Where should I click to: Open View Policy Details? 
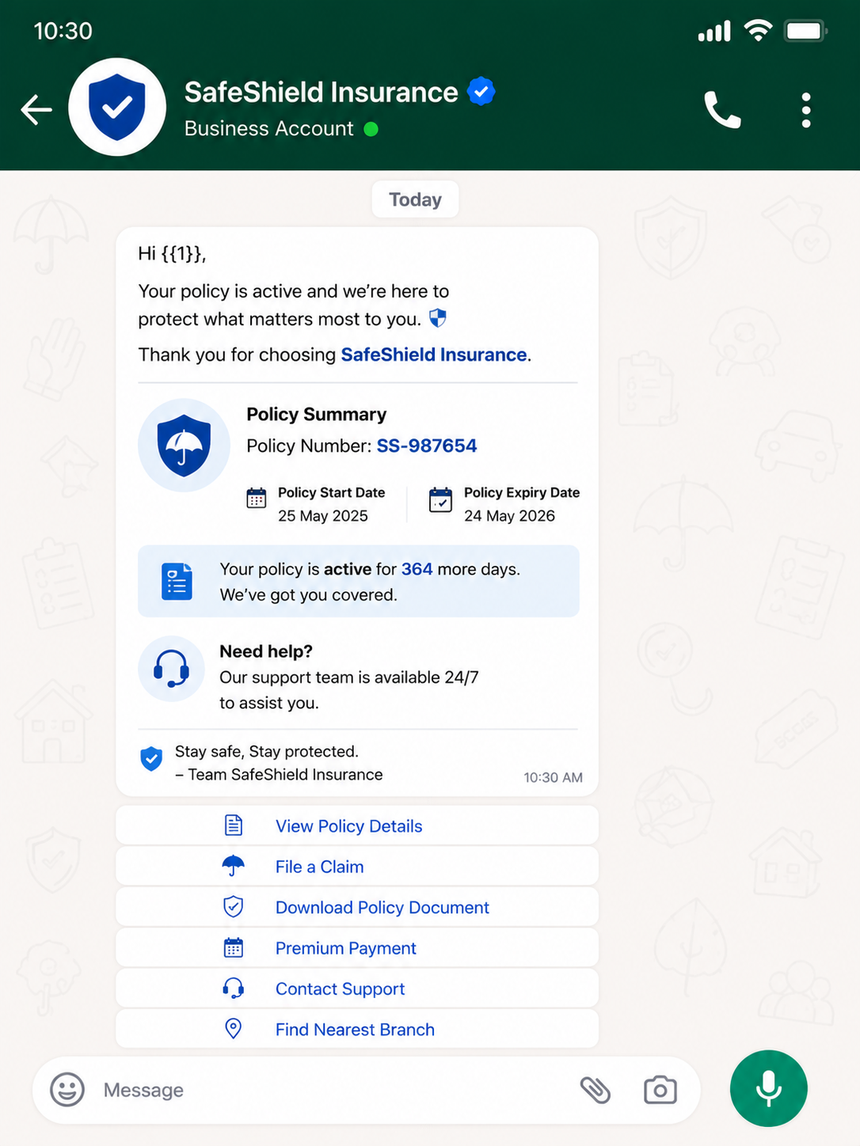coord(357,826)
